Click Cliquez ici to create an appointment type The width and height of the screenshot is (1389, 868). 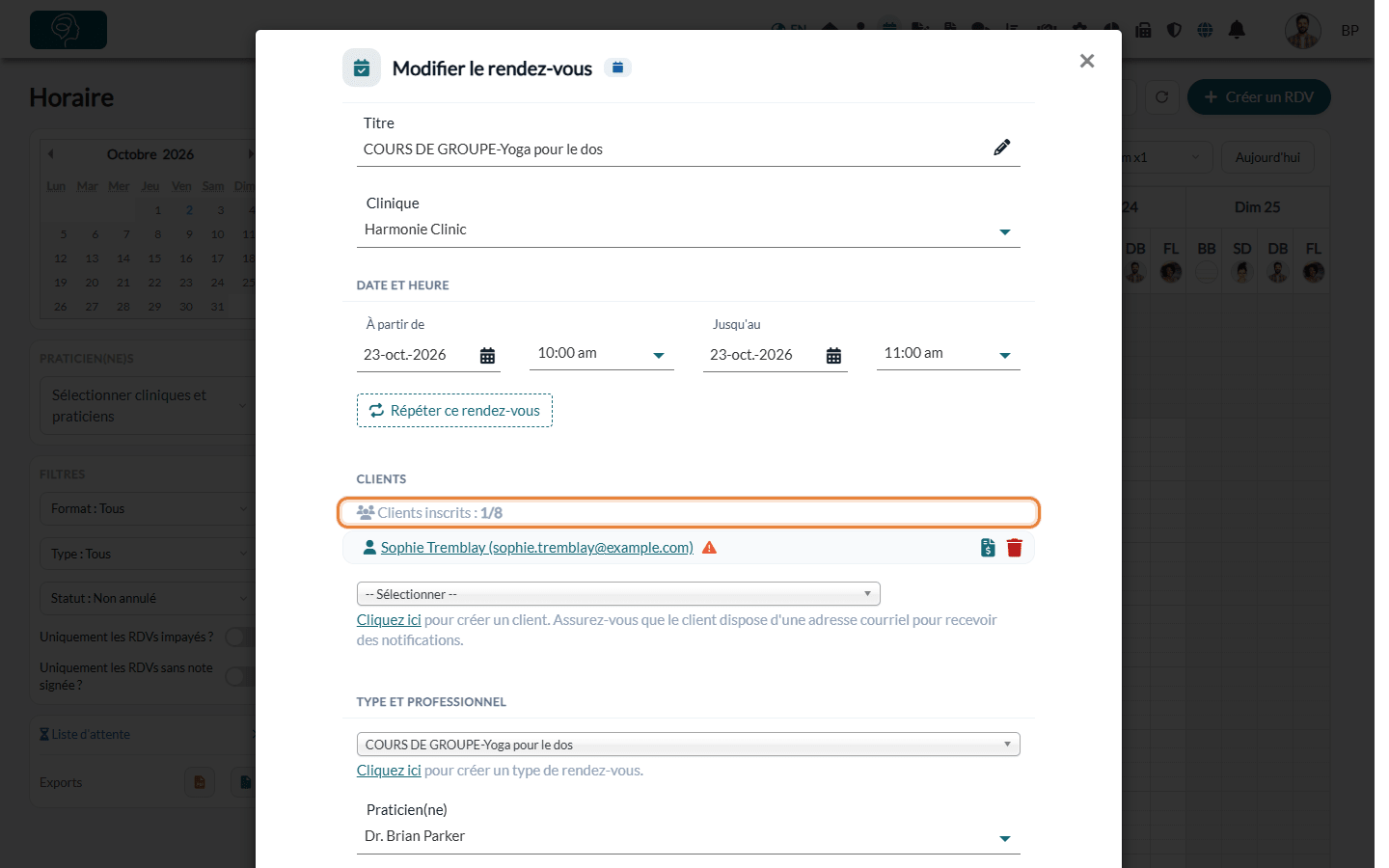pyautogui.click(x=389, y=771)
